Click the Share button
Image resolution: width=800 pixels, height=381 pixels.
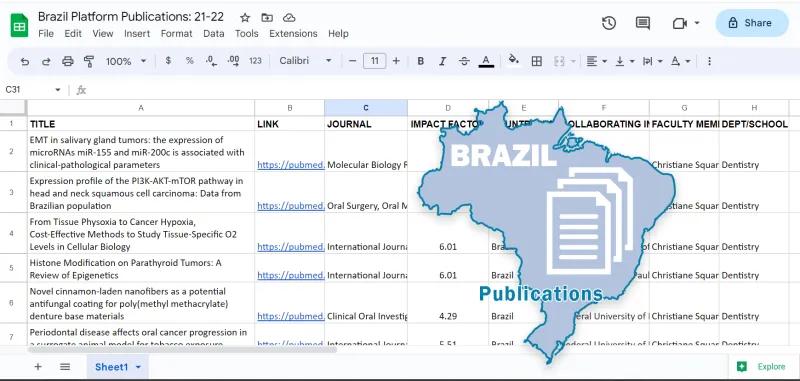coord(752,23)
